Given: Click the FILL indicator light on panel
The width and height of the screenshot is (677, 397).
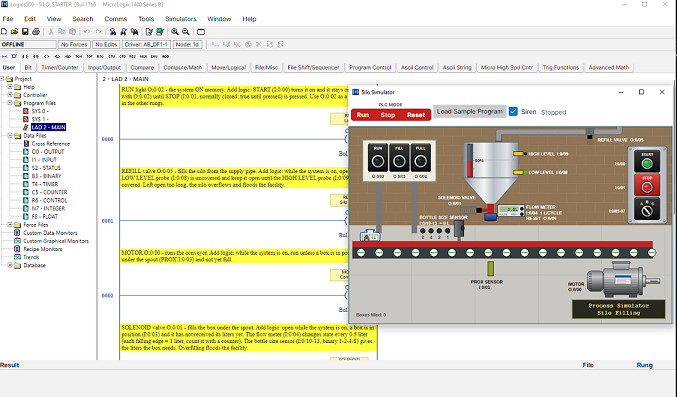Looking at the screenshot, I should 399,162.
